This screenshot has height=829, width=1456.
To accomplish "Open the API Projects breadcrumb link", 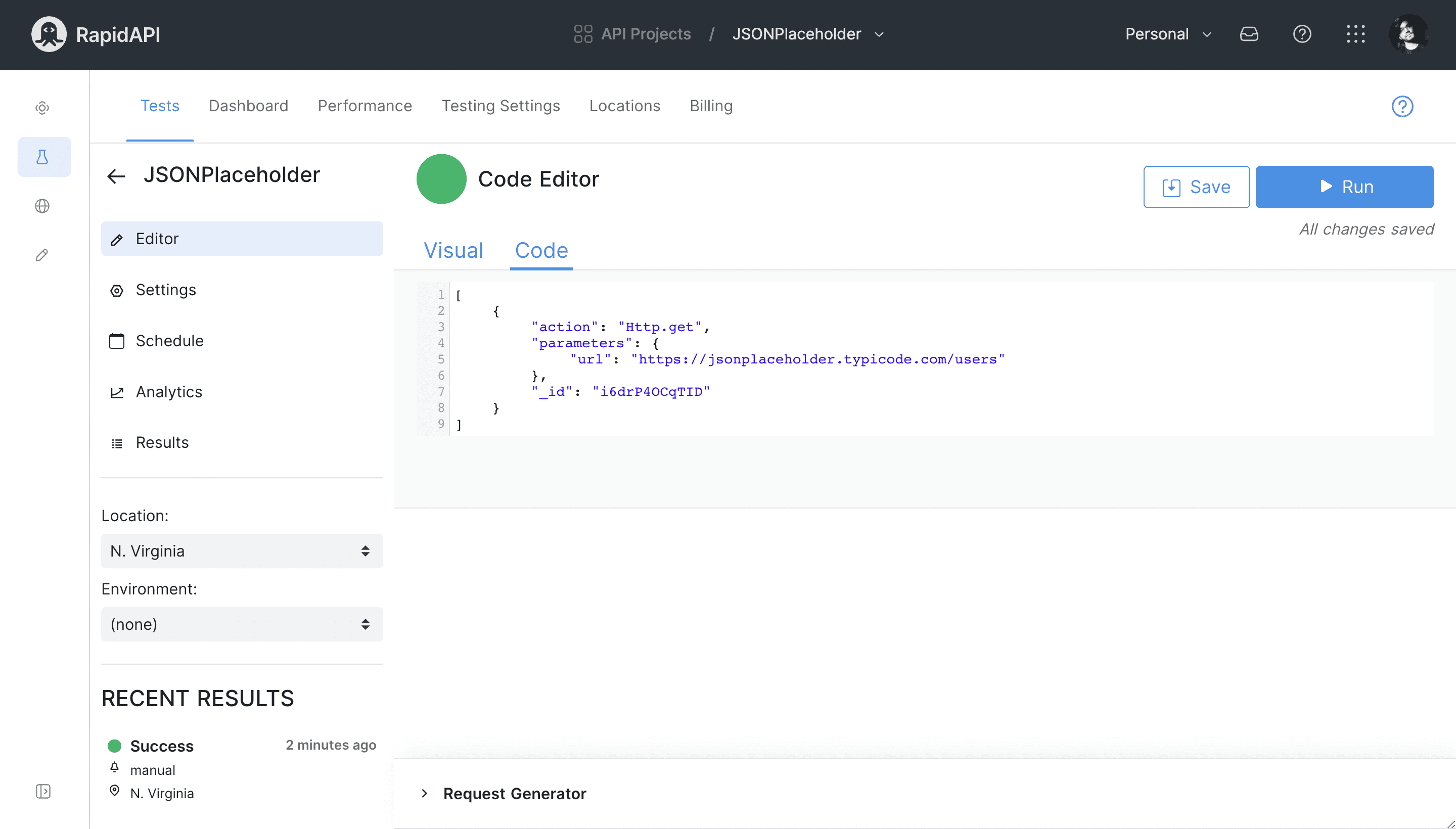I will tap(646, 34).
